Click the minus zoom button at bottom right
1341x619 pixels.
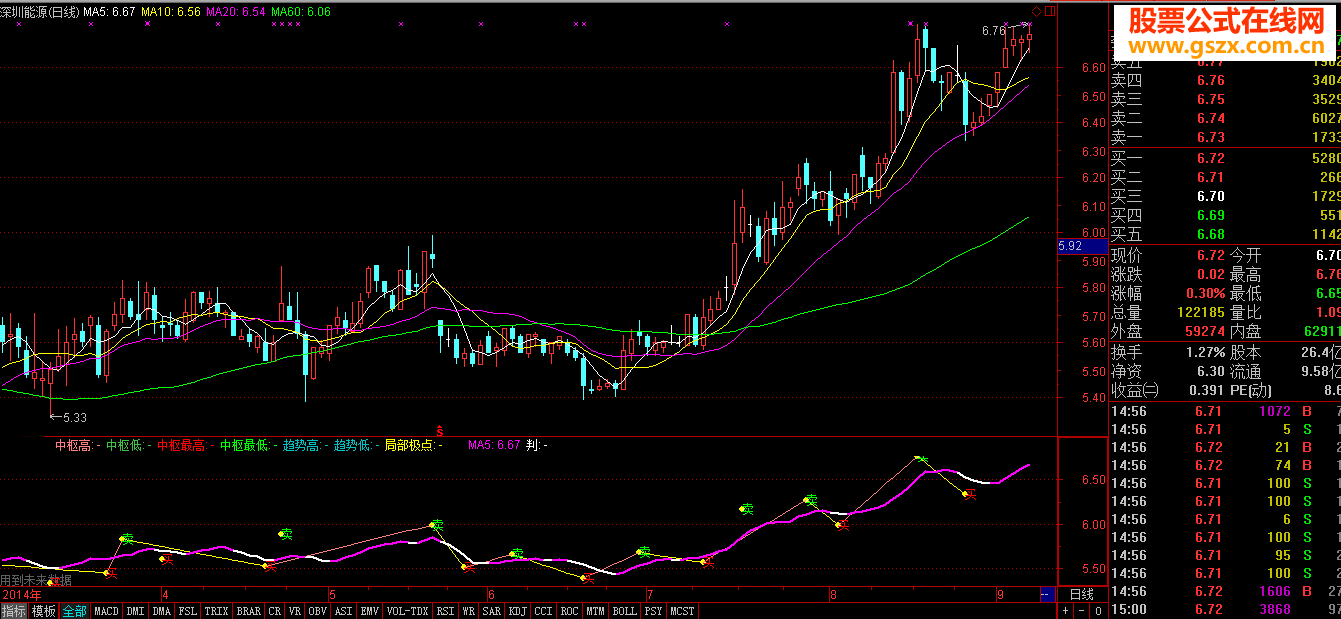(1081, 610)
